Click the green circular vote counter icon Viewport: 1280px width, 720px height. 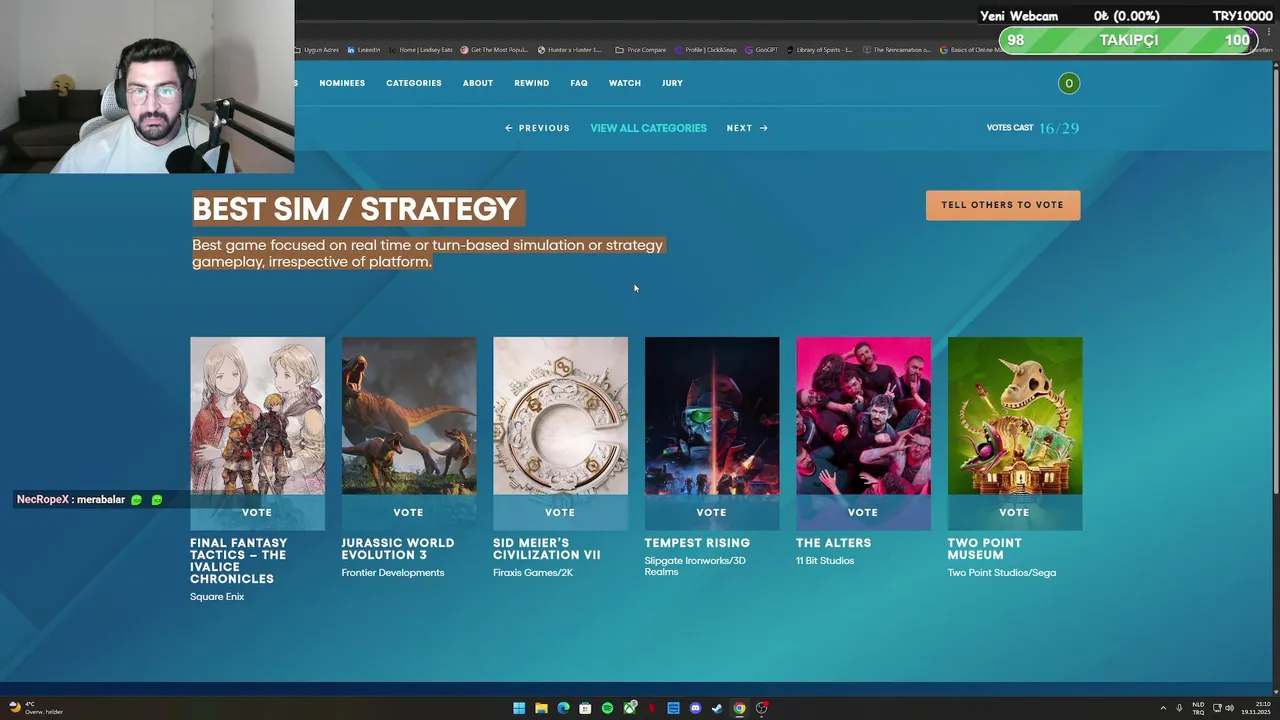tap(1068, 83)
